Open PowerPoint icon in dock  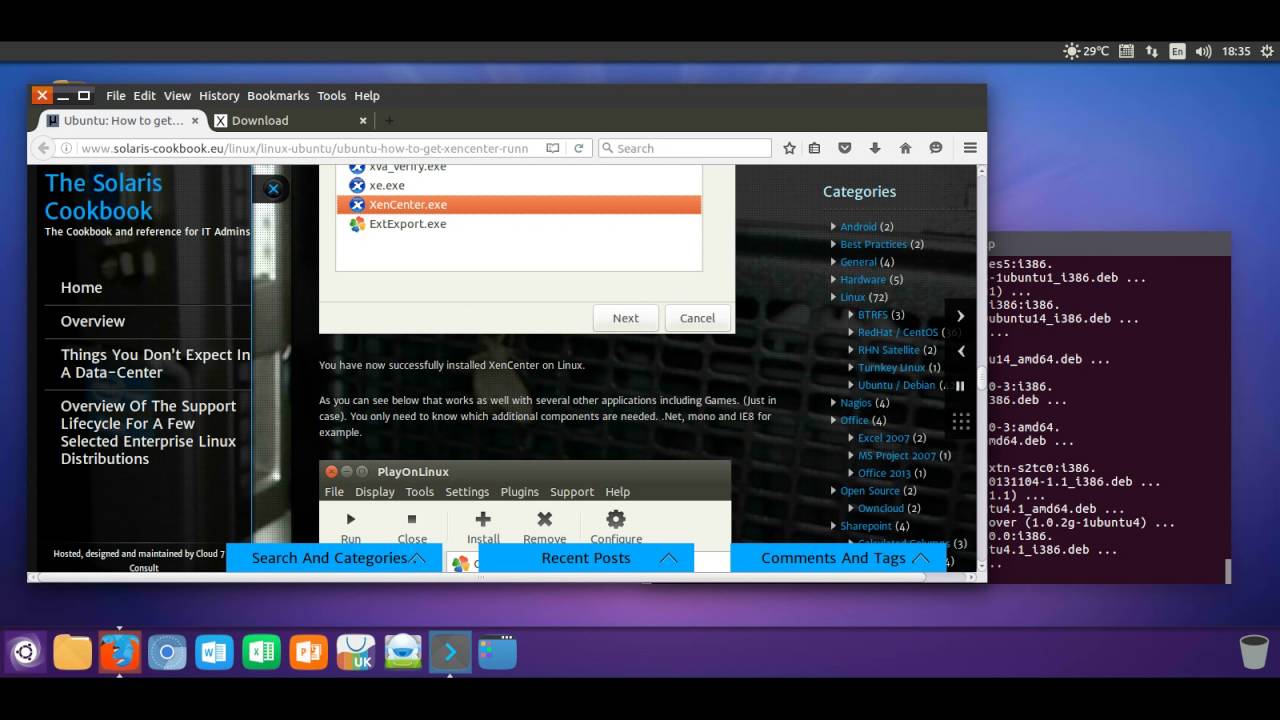[308, 653]
